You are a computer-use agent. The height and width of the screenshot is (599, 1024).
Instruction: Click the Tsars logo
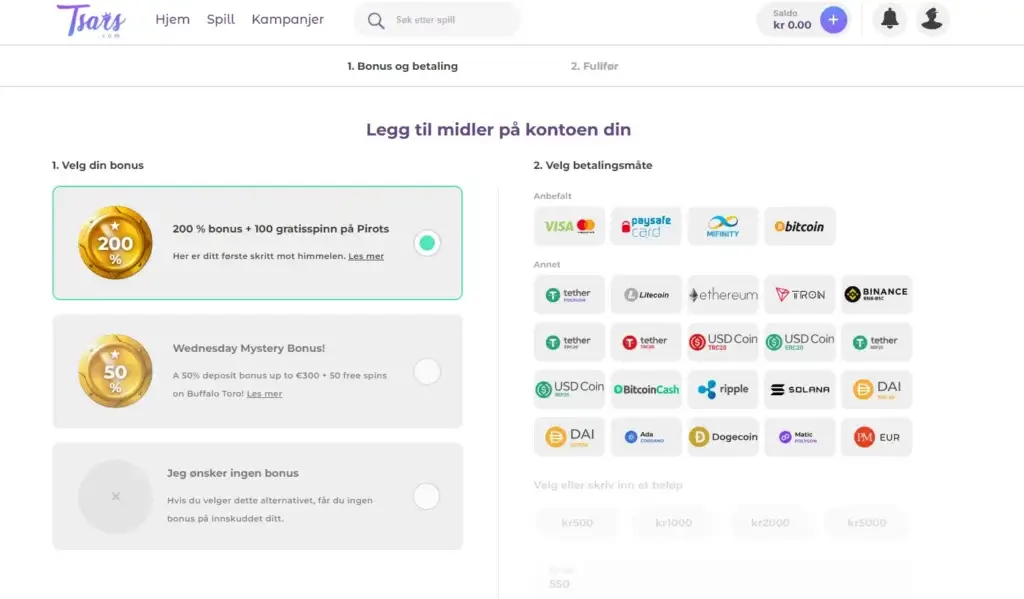(90, 20)
